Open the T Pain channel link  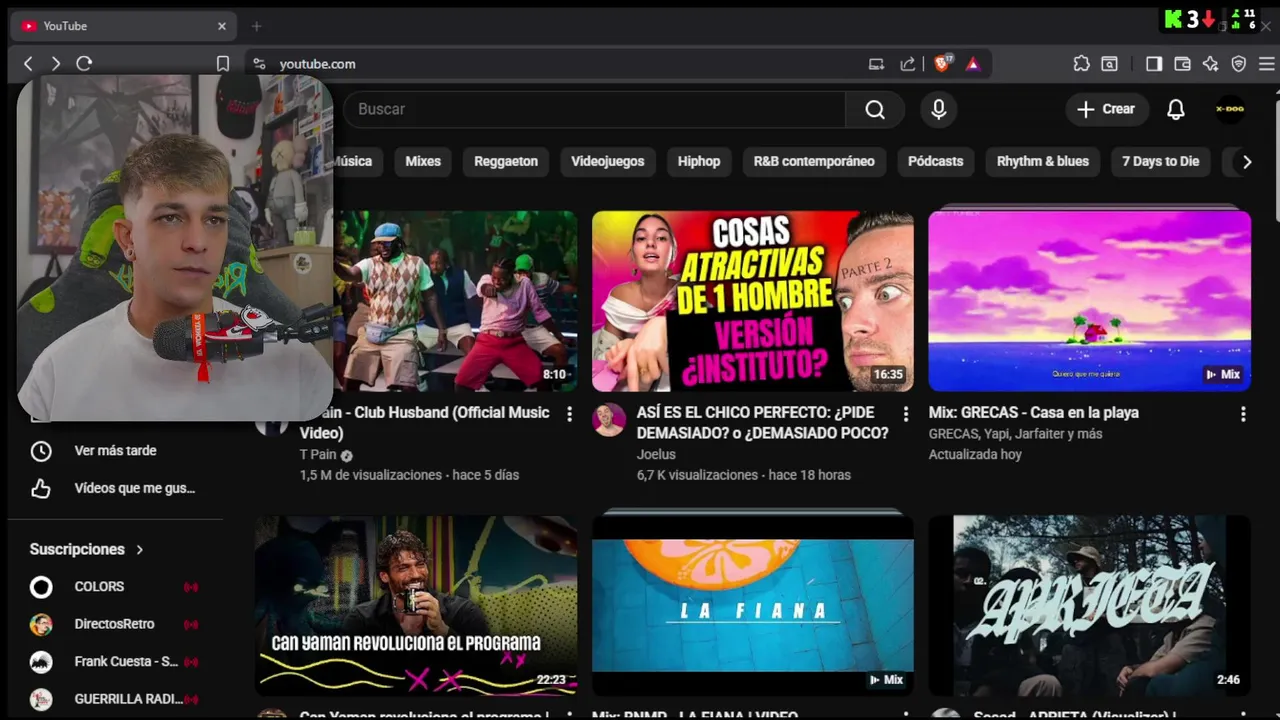tap(318, 454)
